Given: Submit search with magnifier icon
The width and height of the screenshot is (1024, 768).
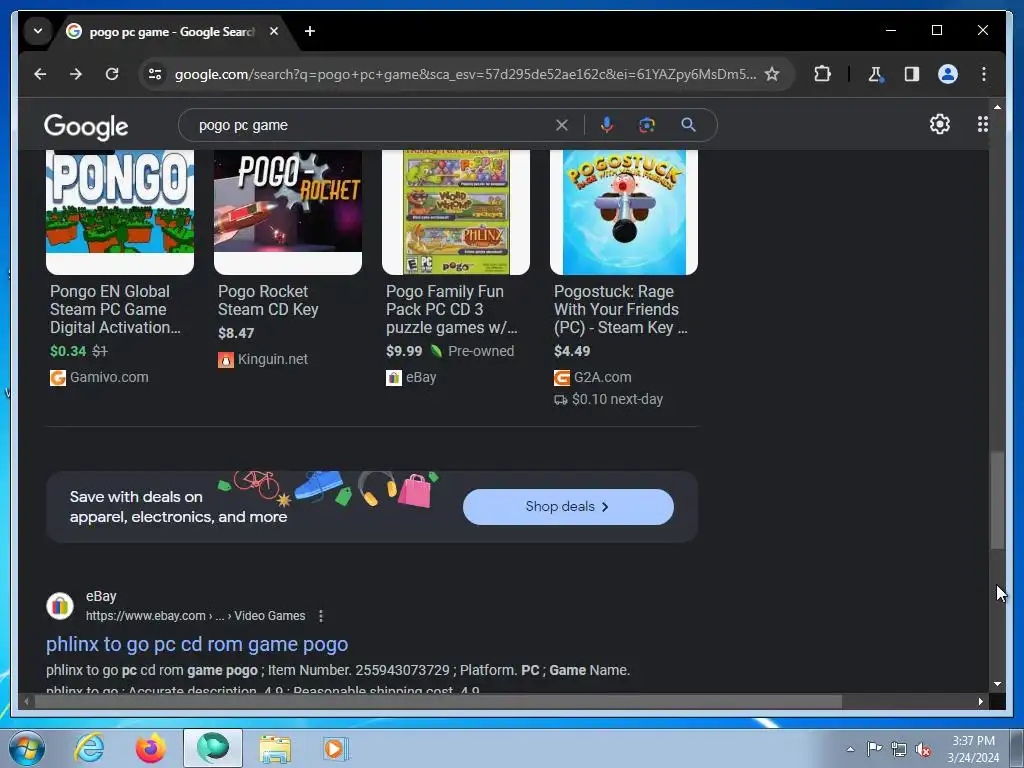Looking at the screenshot, I should pos(688,125).
